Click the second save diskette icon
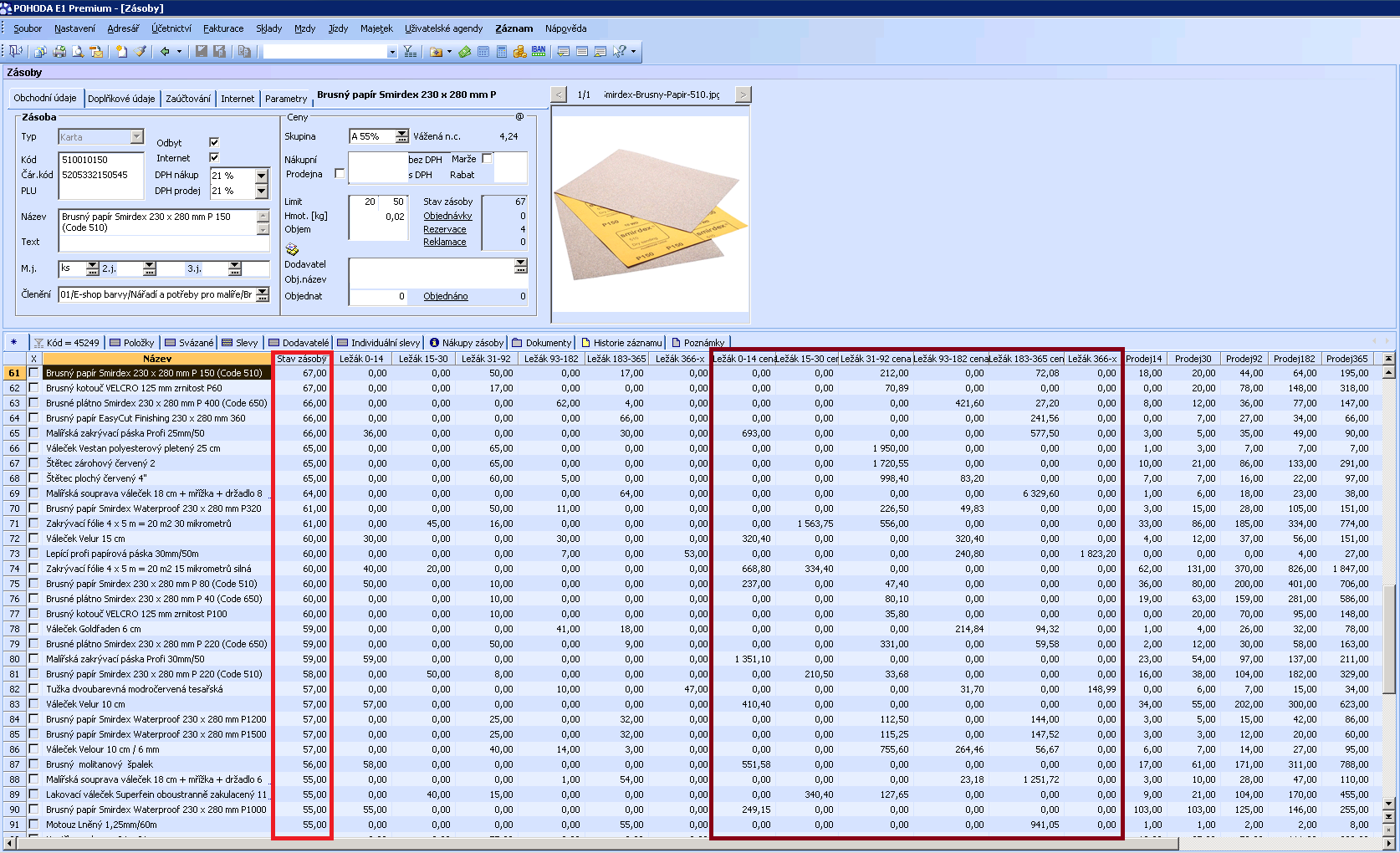This screenshot has width=1400, height=853. coord(220,51)
